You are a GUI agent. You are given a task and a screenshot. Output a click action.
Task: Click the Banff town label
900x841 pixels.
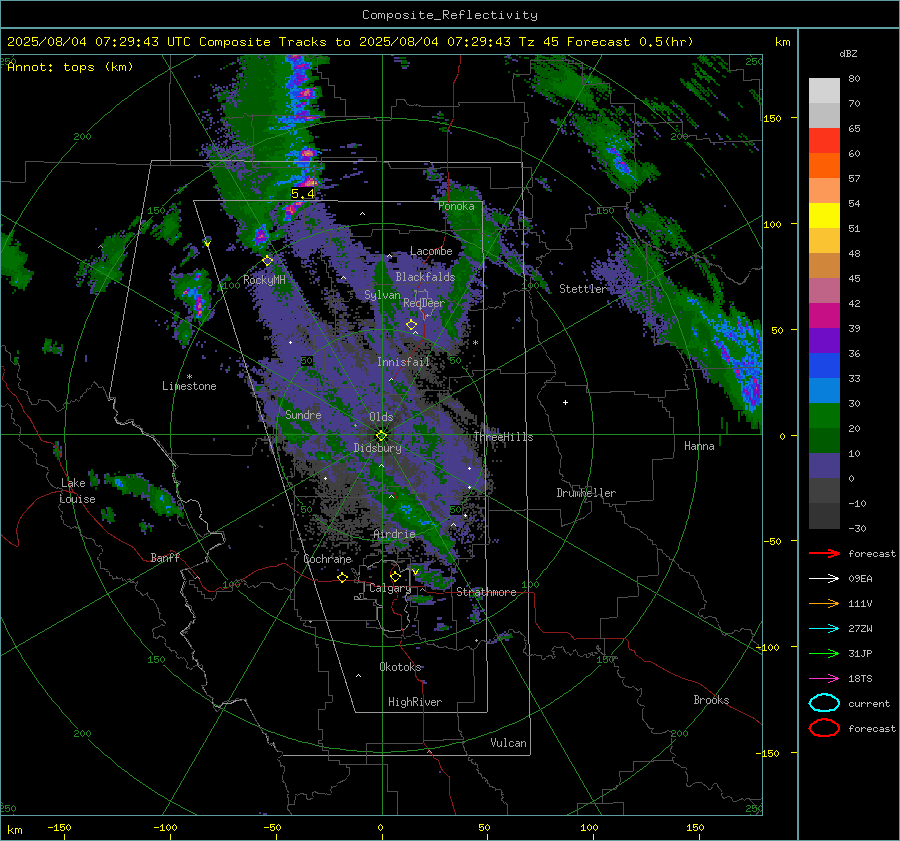coord(165,557)
